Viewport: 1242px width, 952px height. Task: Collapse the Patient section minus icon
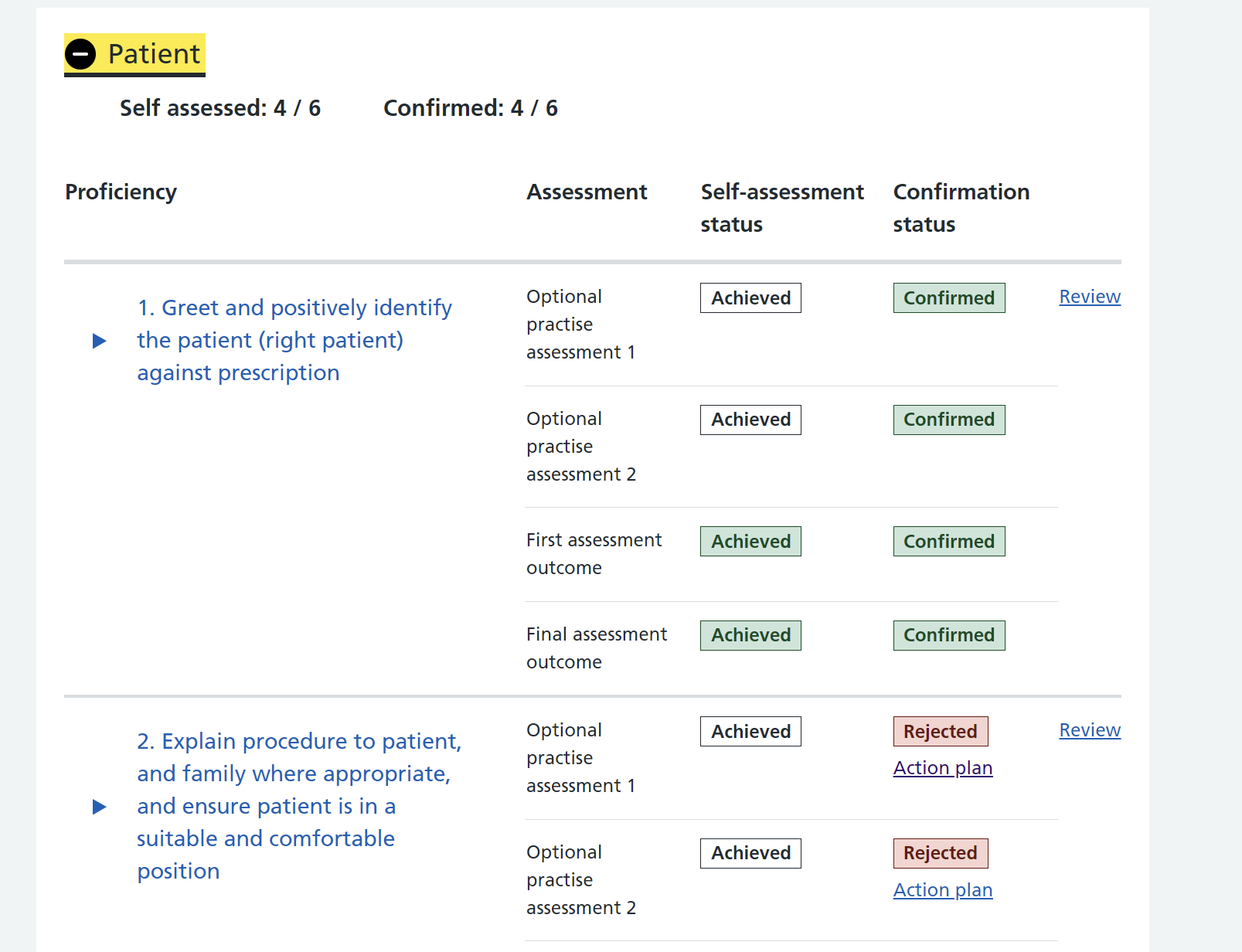click(80, 54)
